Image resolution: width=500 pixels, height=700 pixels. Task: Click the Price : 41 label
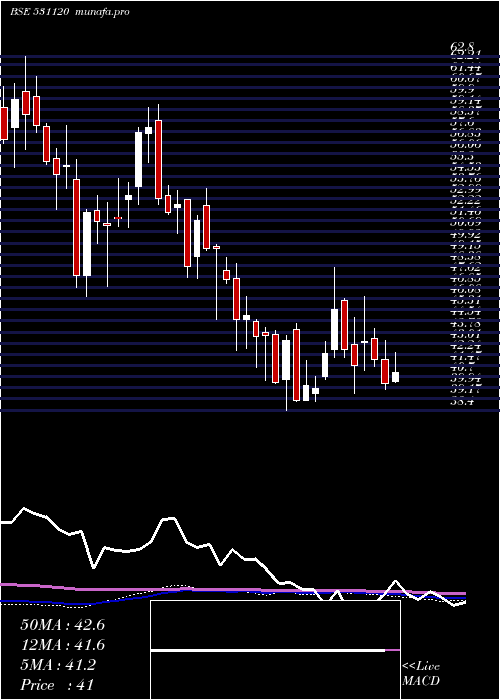pyautogui.click(x=57, y=685)
